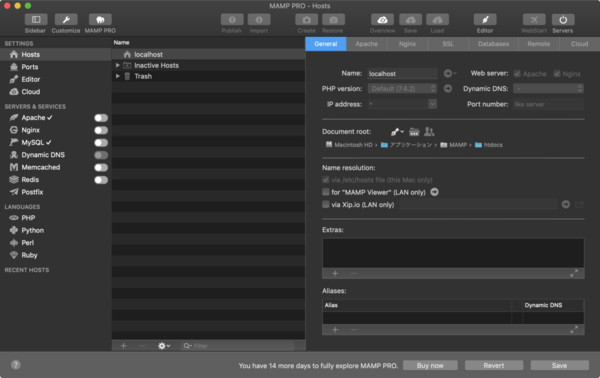Select Hosts in the settings sidebar
Image resolution: width=600 pixels, height=378 pixels.
pos(55,54)
